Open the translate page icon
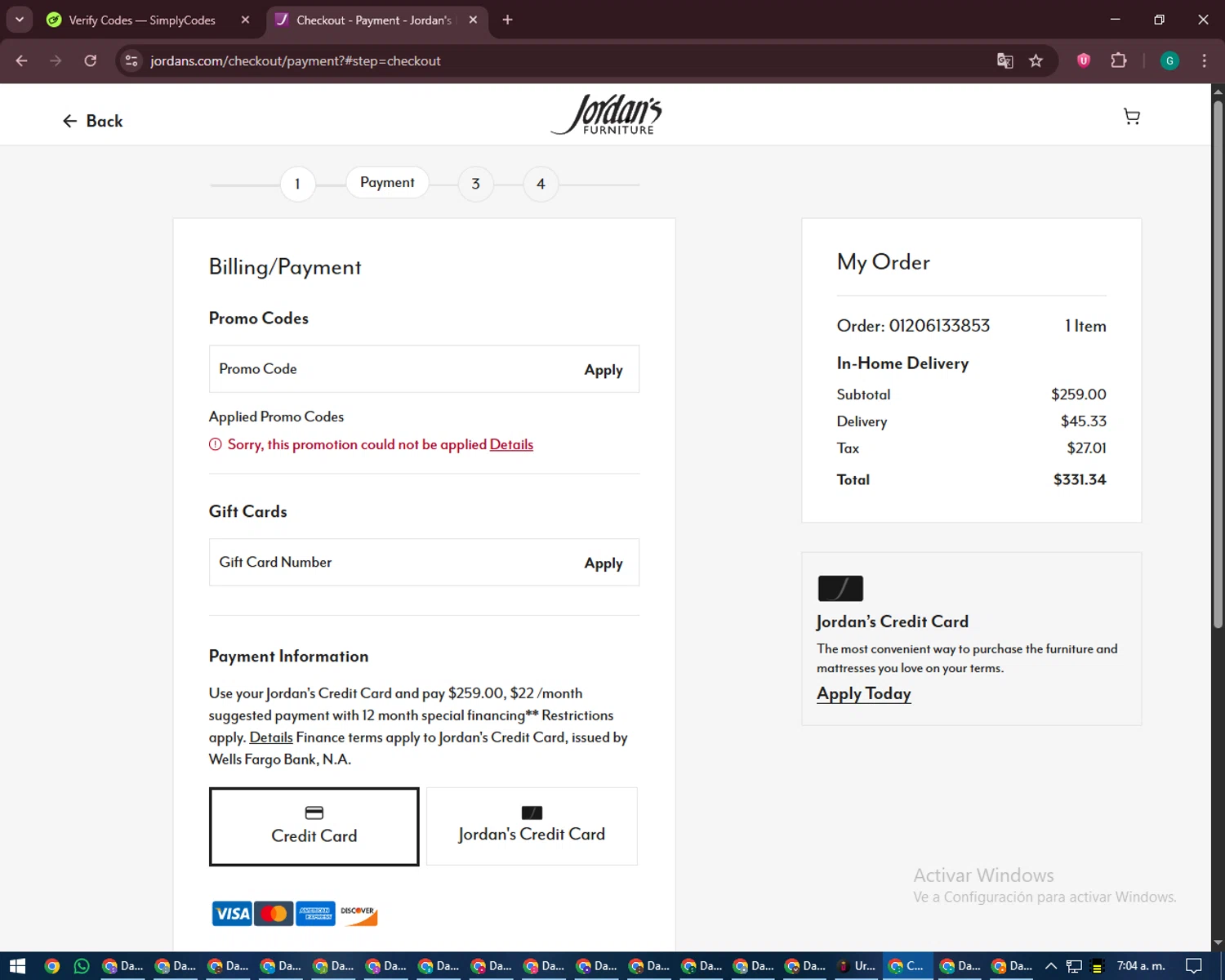The height and width of the screenshot is (980, 1225). (x=1005, y=60)
